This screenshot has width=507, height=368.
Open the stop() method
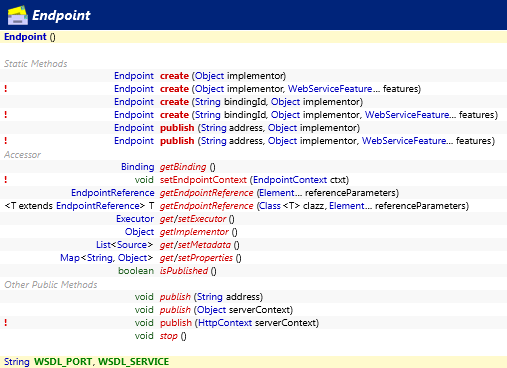(169, 336)
